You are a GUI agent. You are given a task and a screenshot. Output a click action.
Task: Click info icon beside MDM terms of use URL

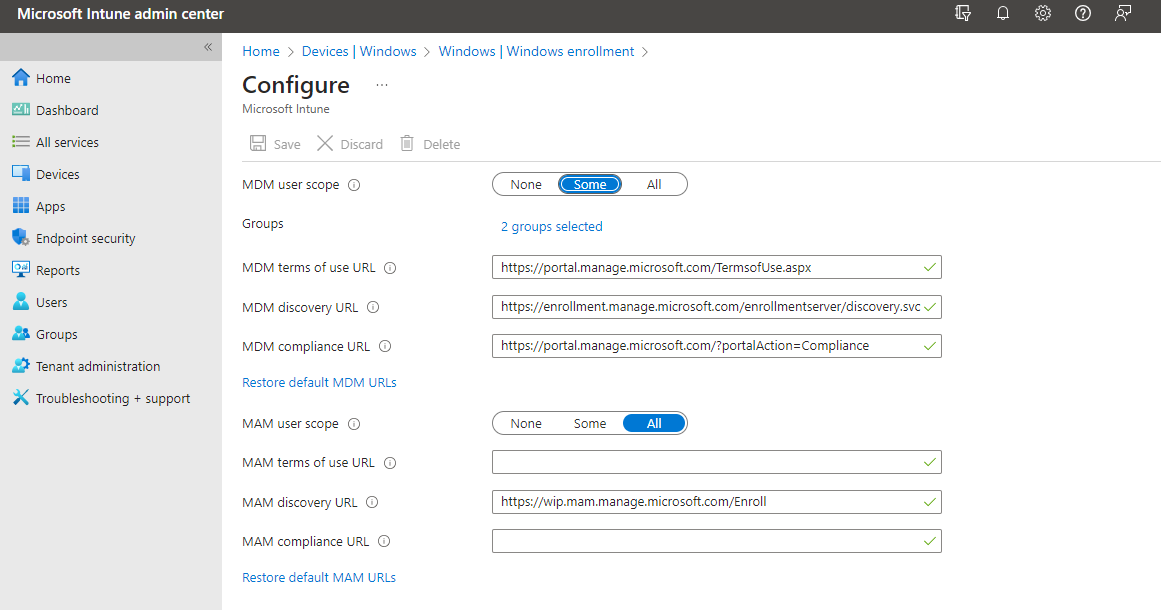click(390, 268)
